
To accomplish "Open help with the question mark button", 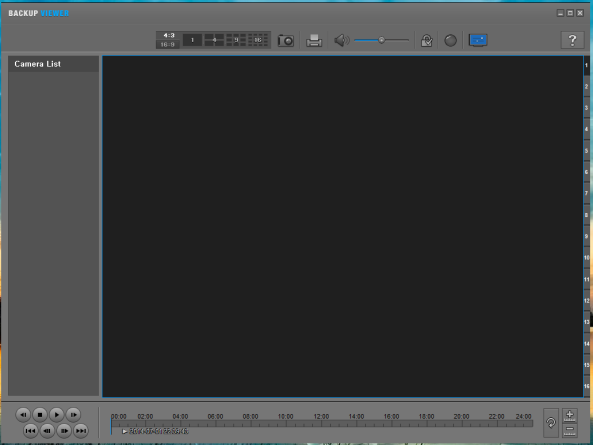I will click(572, 40).
